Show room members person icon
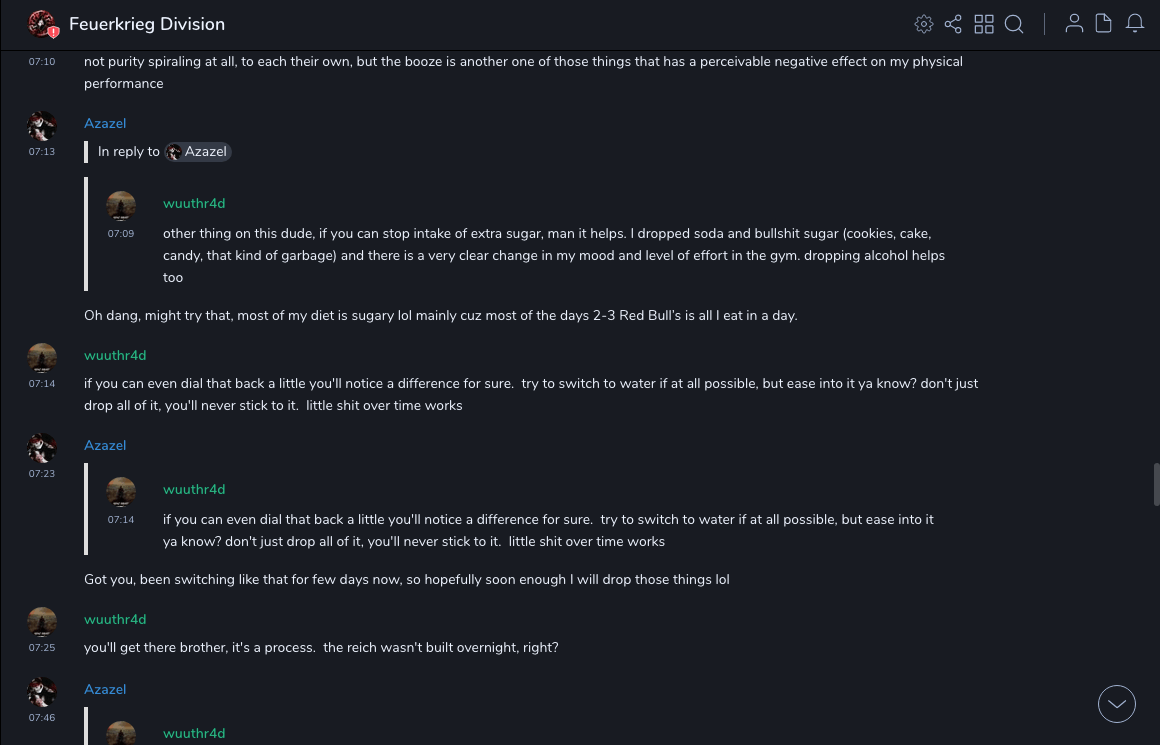Viewport: 1160px width, 745px height. [x=1074, y=24]
